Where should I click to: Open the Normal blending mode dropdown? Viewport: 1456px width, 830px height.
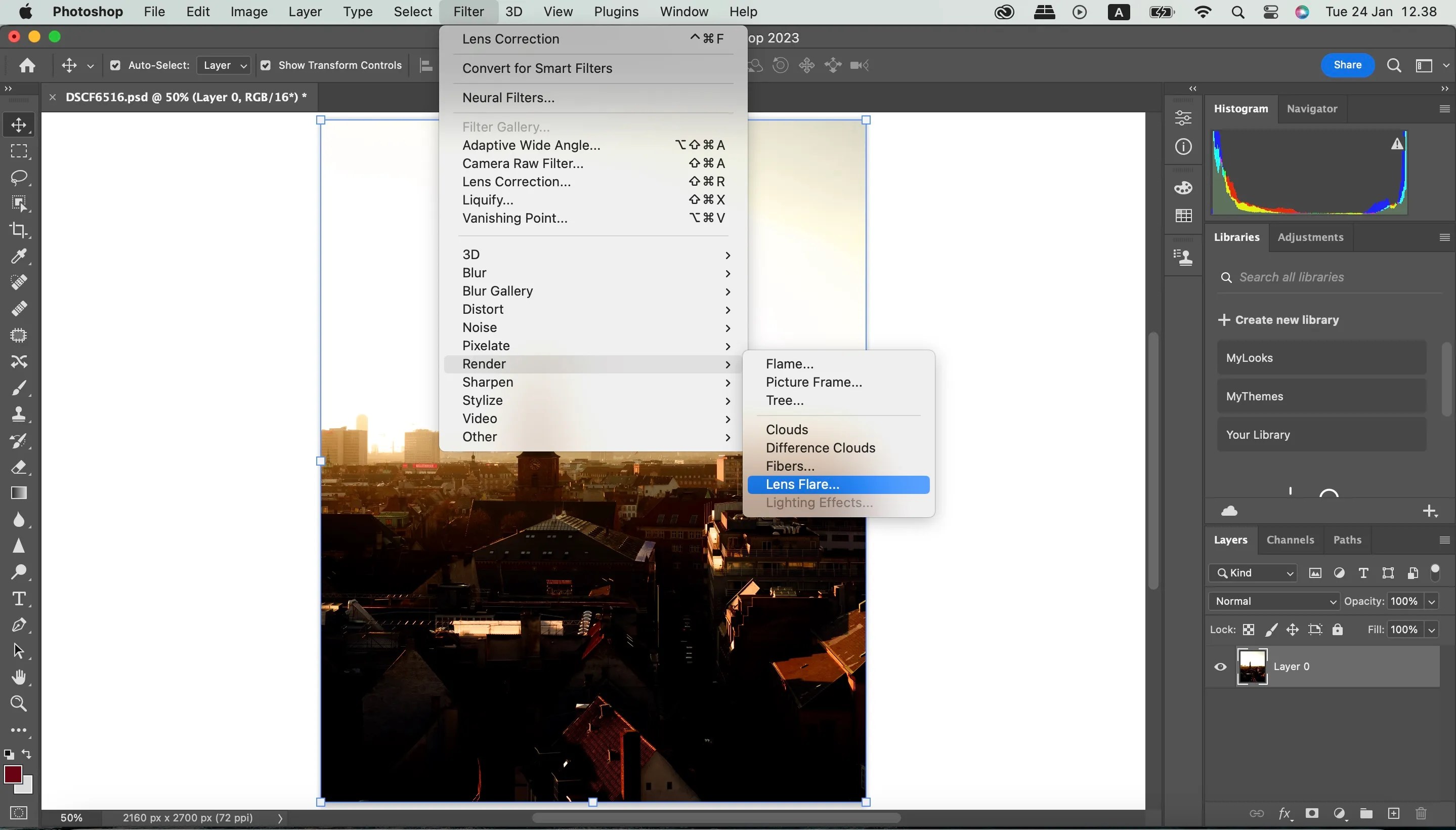point(1273,601)
